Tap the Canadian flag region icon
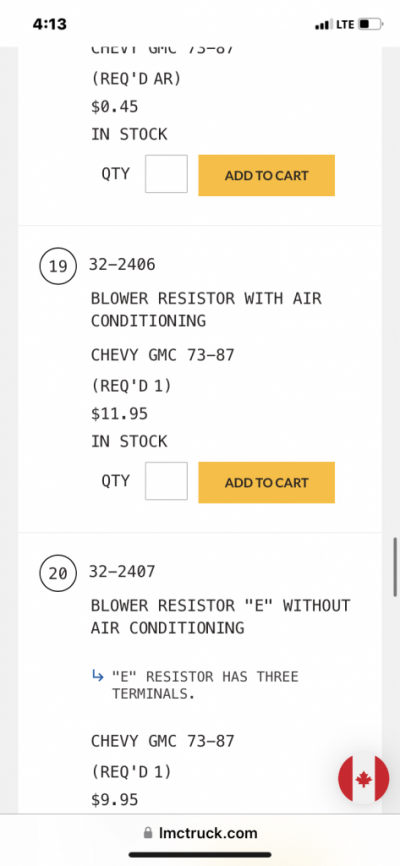 (364, 778)
